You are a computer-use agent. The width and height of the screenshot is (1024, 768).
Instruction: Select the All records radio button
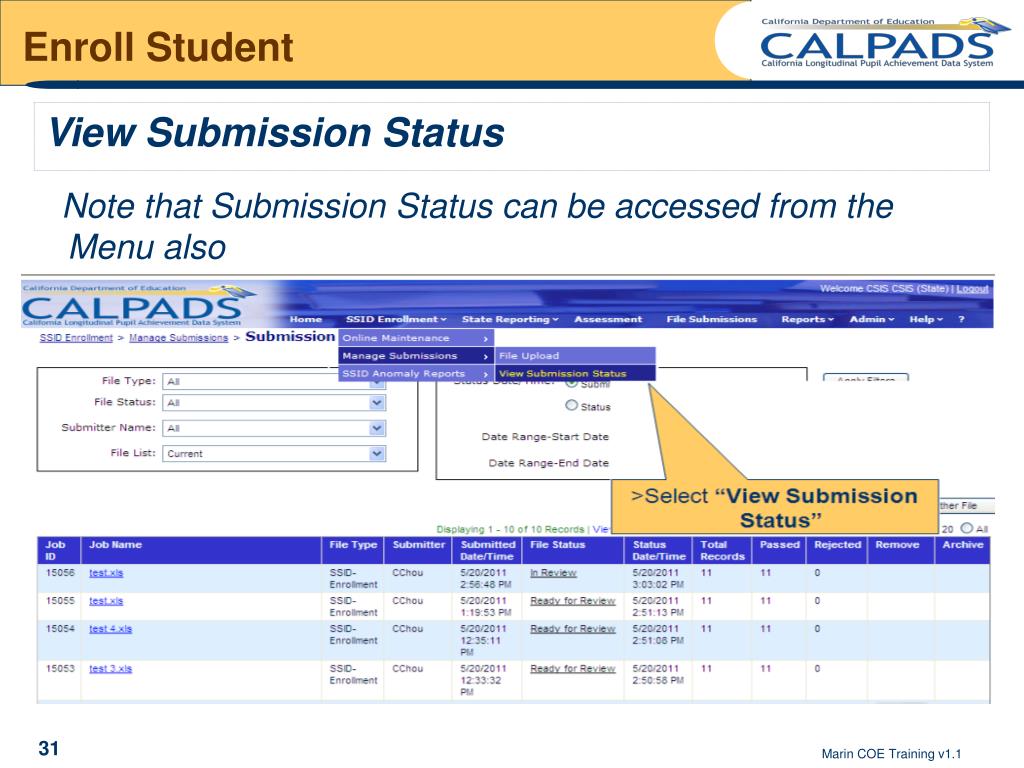click(x=967, y=528)
